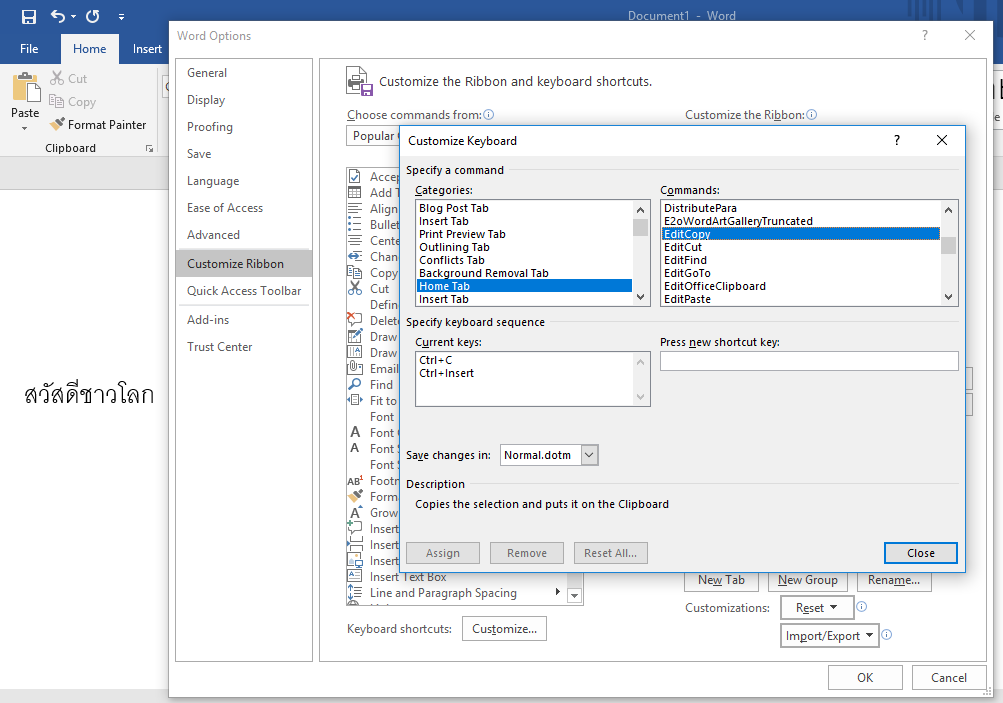Screen dimensions: 1003x703
Task: Click the info icon next to Reset
Action: click(862, 607)
